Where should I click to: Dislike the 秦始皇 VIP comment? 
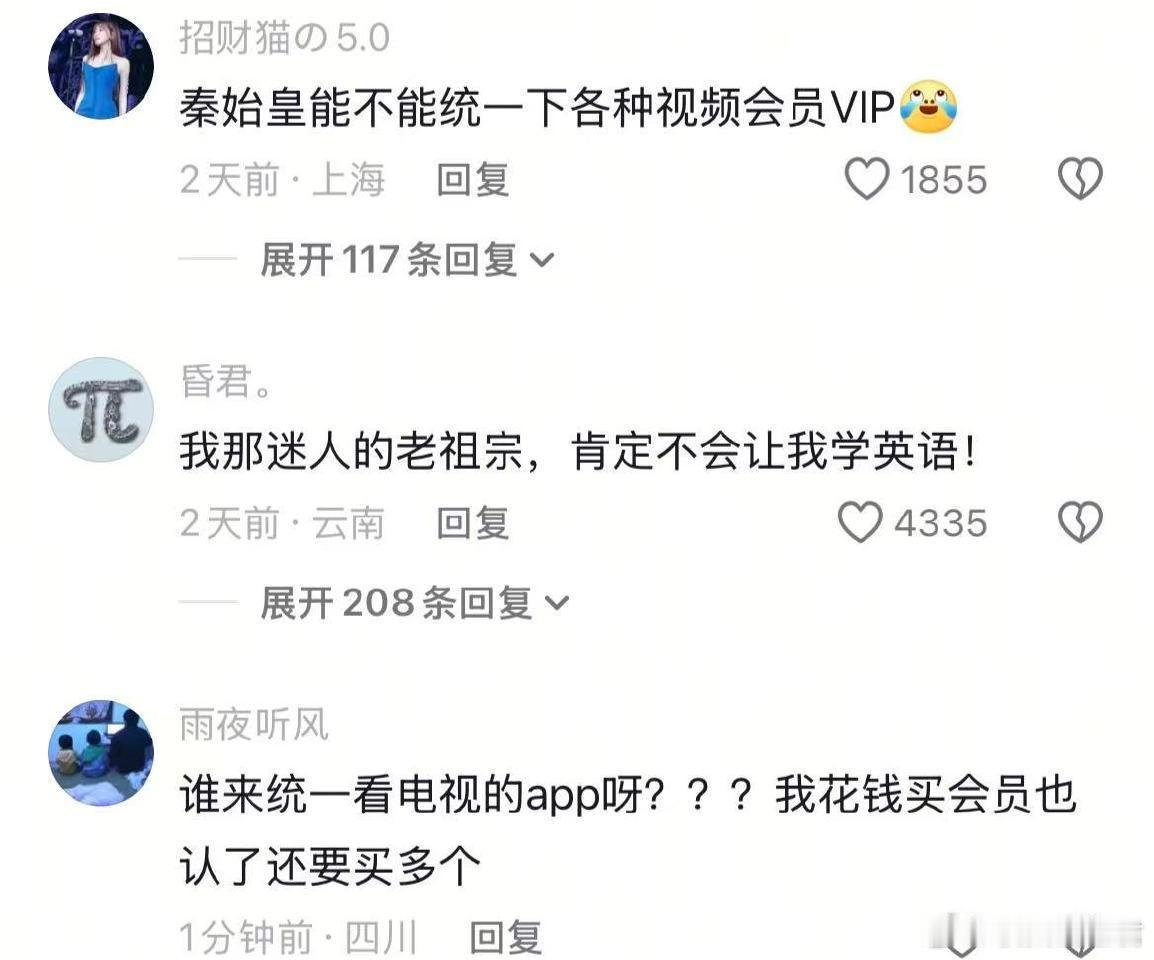pos(1080,179)
